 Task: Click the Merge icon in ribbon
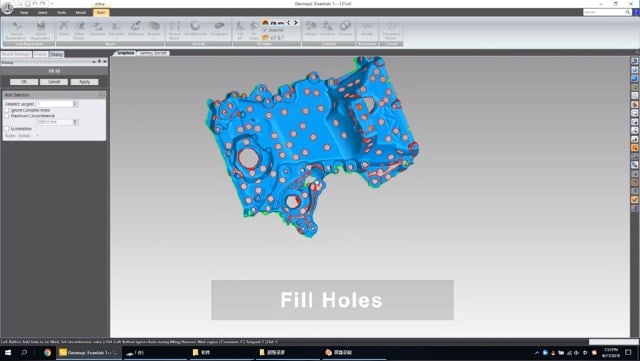coord(311,29)
